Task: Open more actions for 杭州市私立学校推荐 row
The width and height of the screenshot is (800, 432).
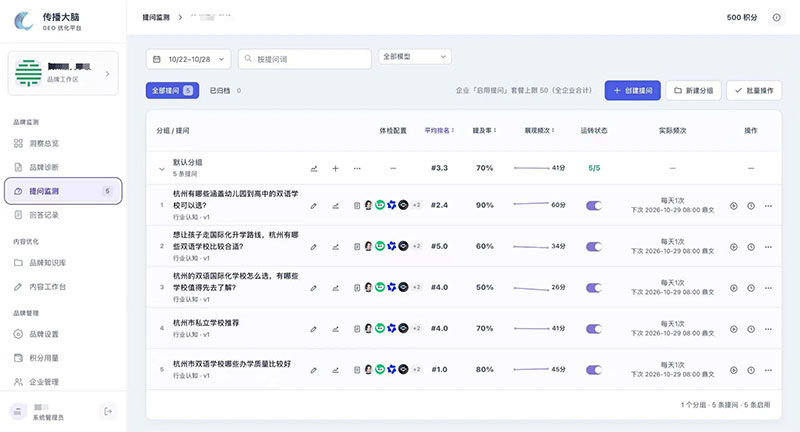Action: click(x=768, y=329)
